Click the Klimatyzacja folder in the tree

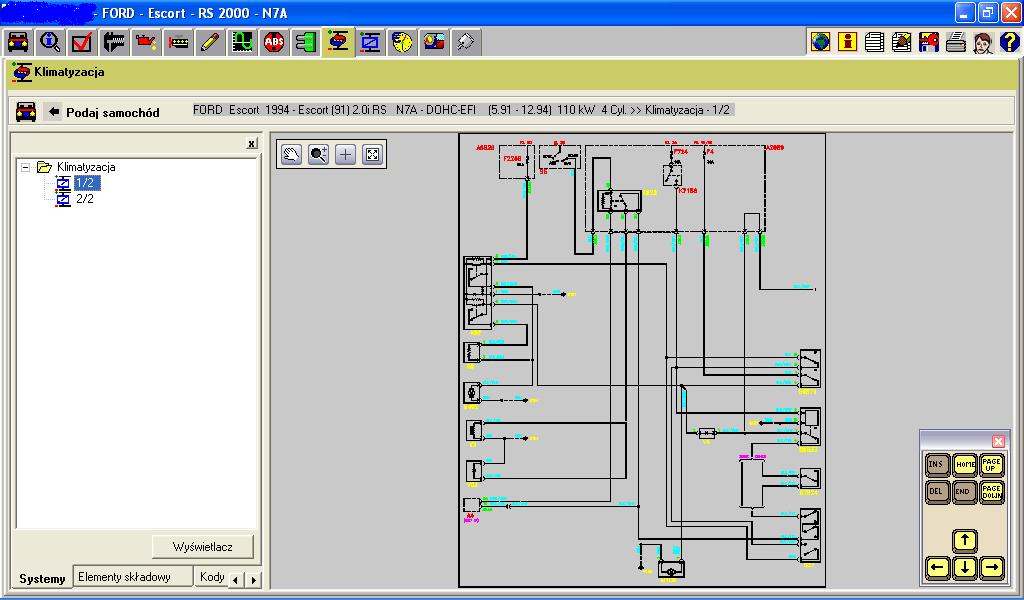coord(86,167)
